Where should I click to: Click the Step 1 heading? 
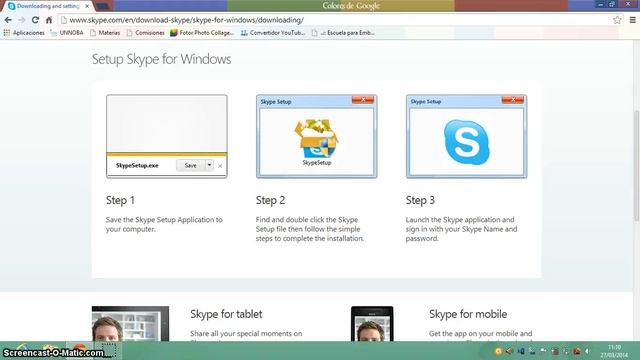click(120, 200)
